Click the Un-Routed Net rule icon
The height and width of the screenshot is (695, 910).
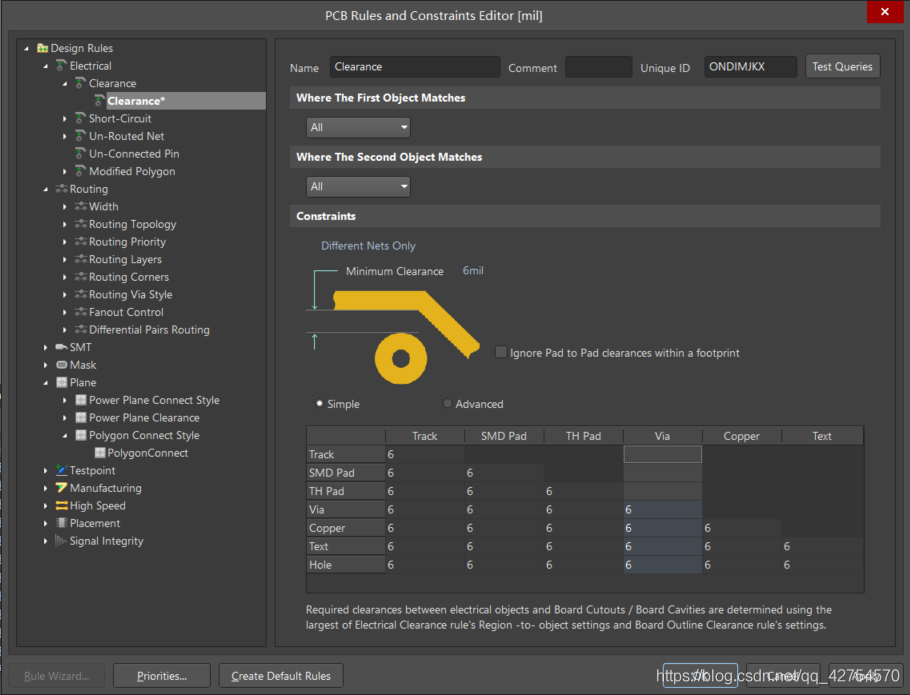[x=80, y=136]
